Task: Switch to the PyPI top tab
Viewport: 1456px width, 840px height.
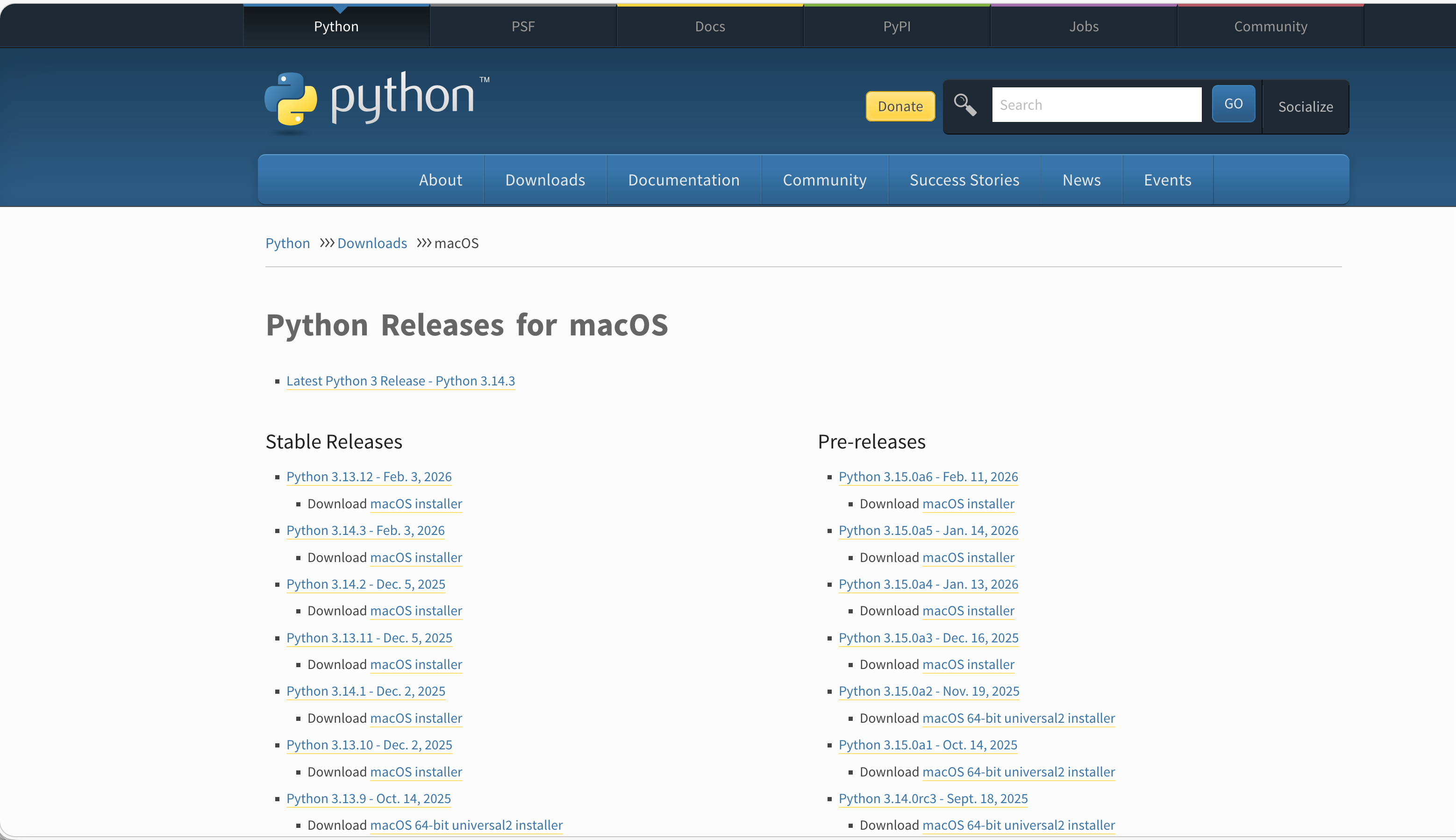Action: 896,27
